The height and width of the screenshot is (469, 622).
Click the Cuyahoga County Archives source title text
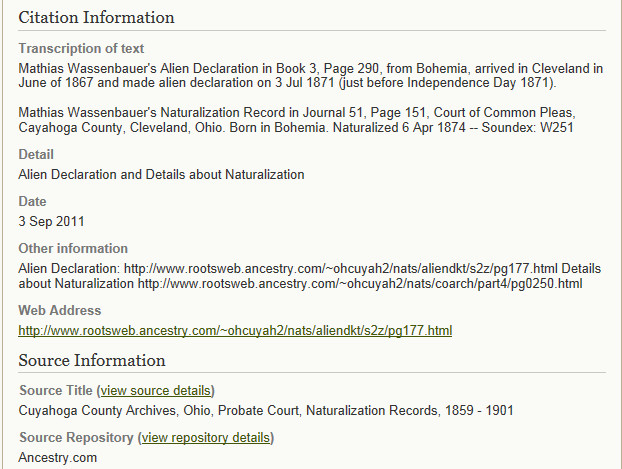pos(266,410)
